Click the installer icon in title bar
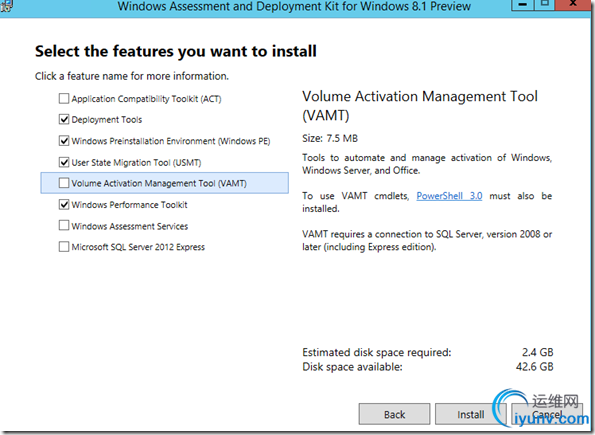 pyautogui.click(x=6, y=6)
